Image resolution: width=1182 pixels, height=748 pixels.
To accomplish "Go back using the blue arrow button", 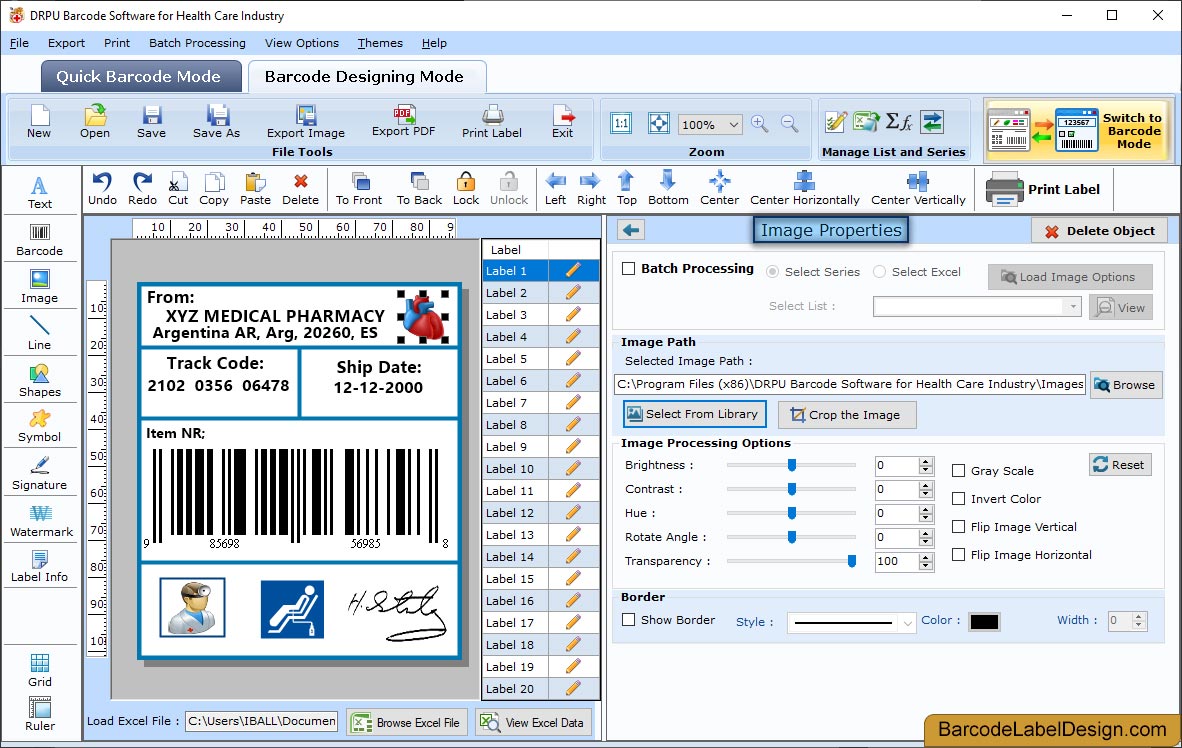I will click(x=631, y=230).
